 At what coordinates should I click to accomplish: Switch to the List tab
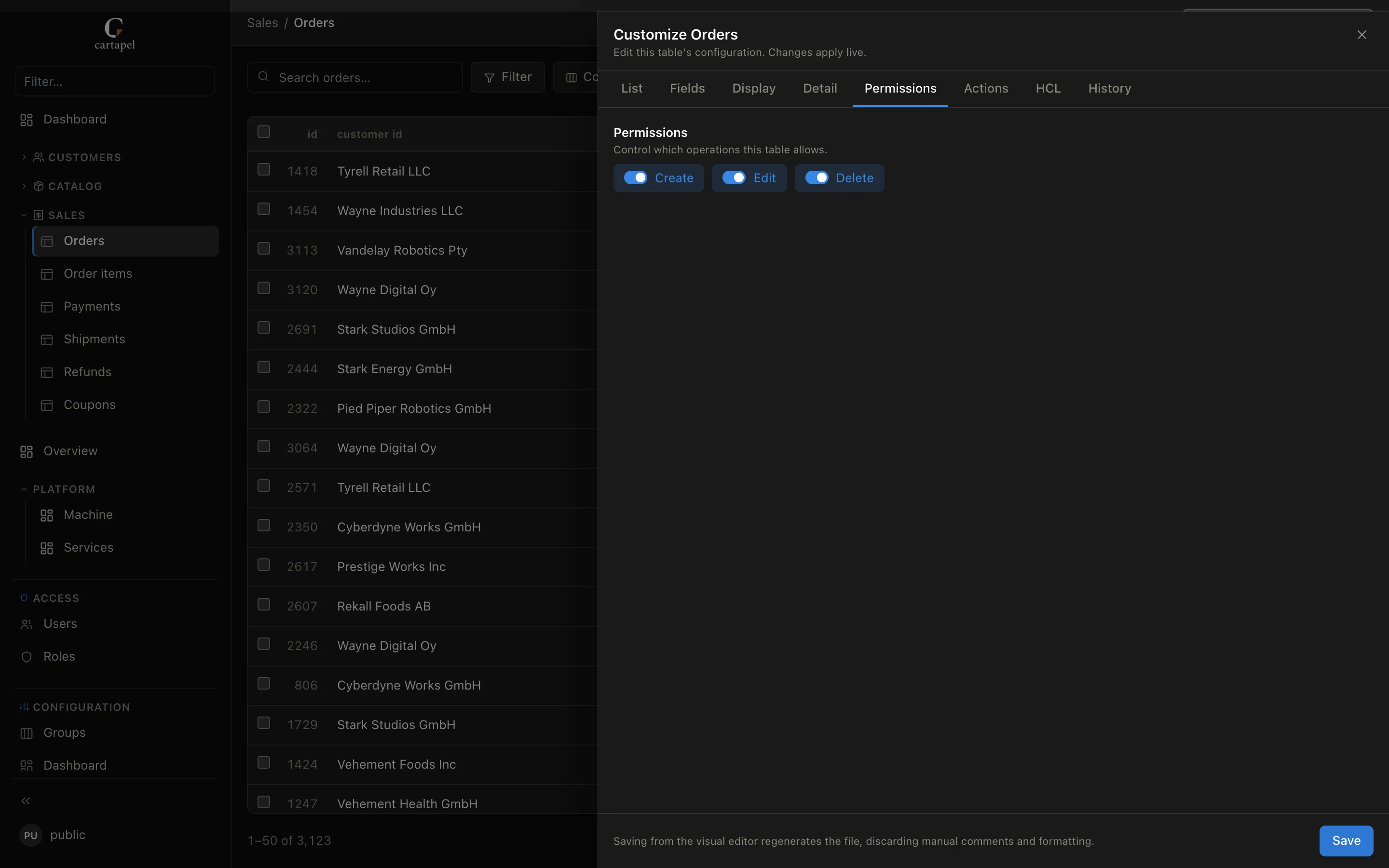(x=632, y=88)
